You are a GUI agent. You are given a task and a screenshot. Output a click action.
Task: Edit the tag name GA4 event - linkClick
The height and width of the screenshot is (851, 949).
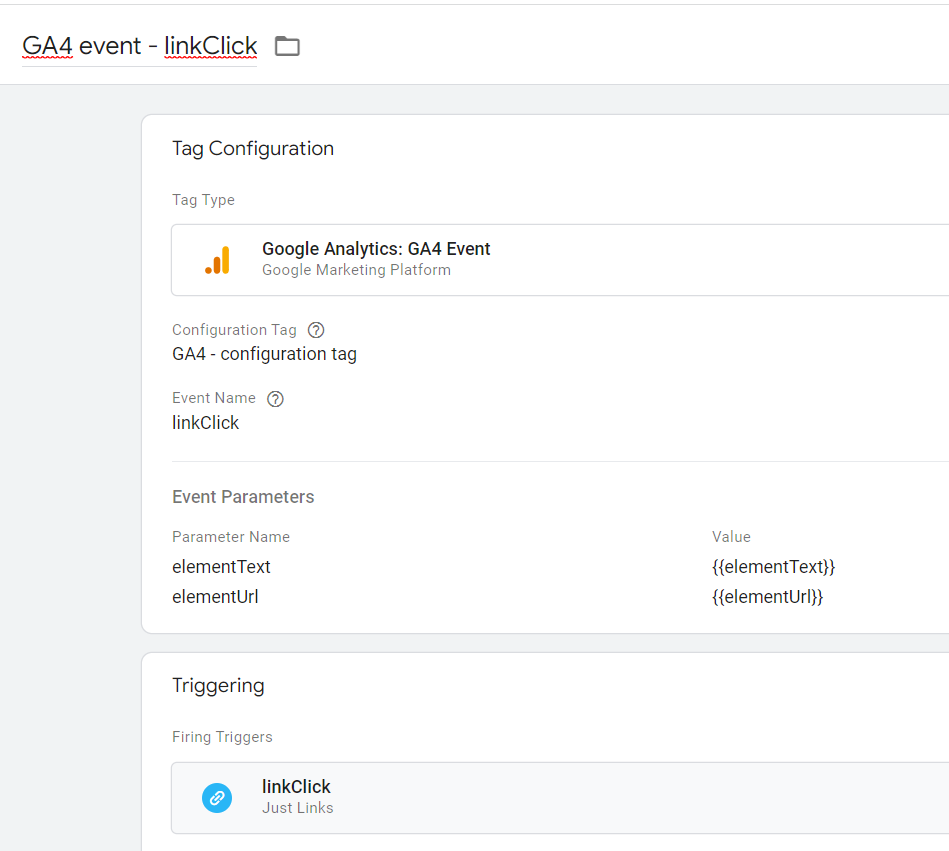[139, 46]
